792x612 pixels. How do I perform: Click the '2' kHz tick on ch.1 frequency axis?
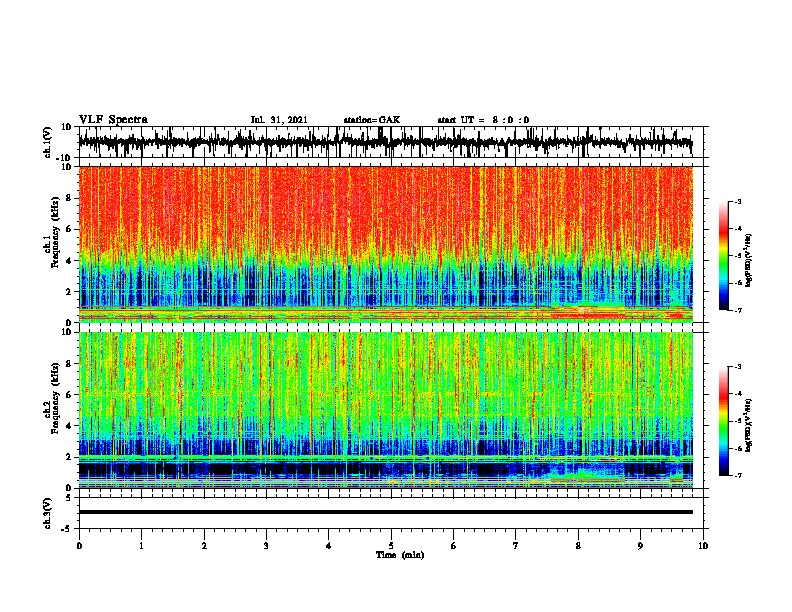(x=69, y=291)
